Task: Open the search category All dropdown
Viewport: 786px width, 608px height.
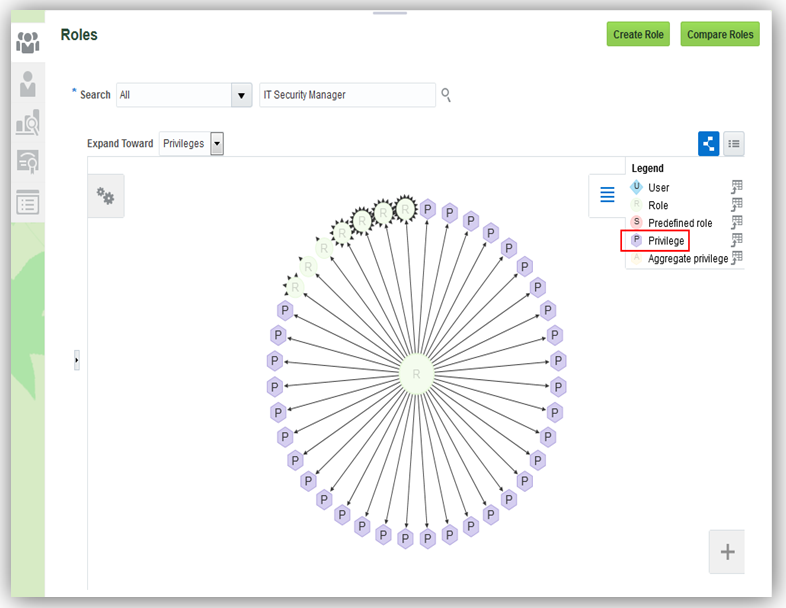Action: tap(241, 95)
